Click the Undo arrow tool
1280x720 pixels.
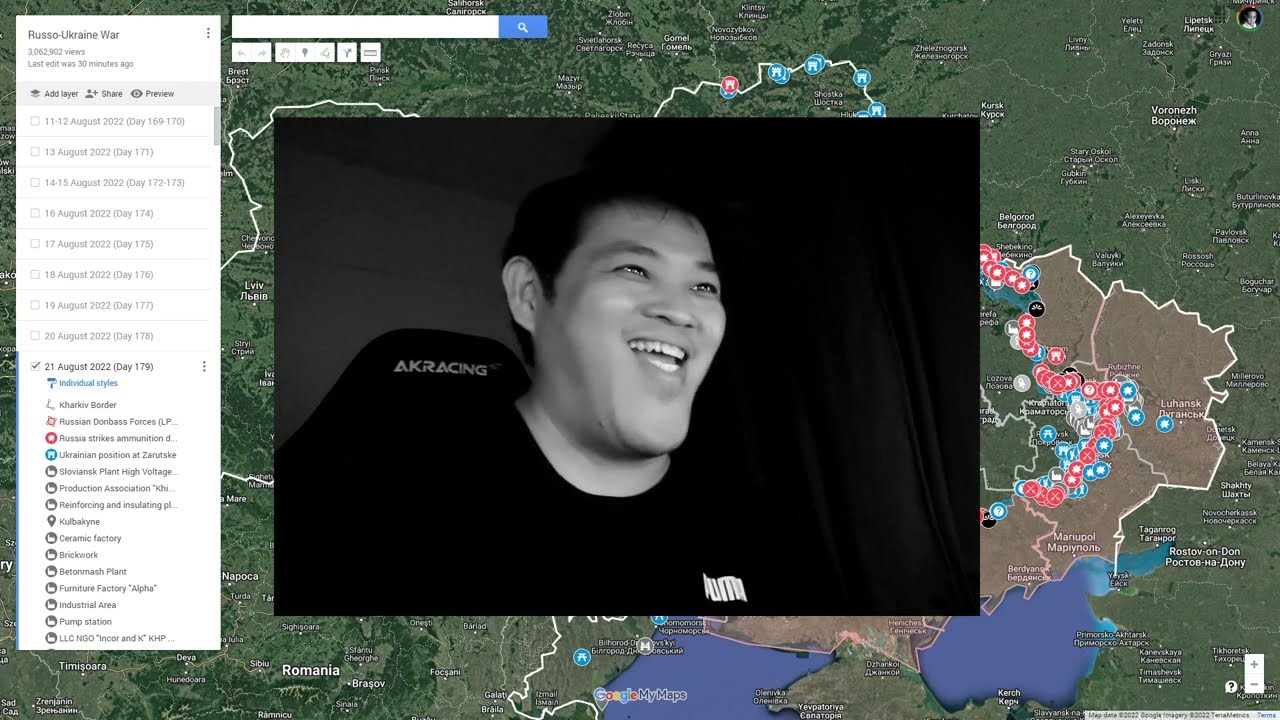tap(241, 53)
